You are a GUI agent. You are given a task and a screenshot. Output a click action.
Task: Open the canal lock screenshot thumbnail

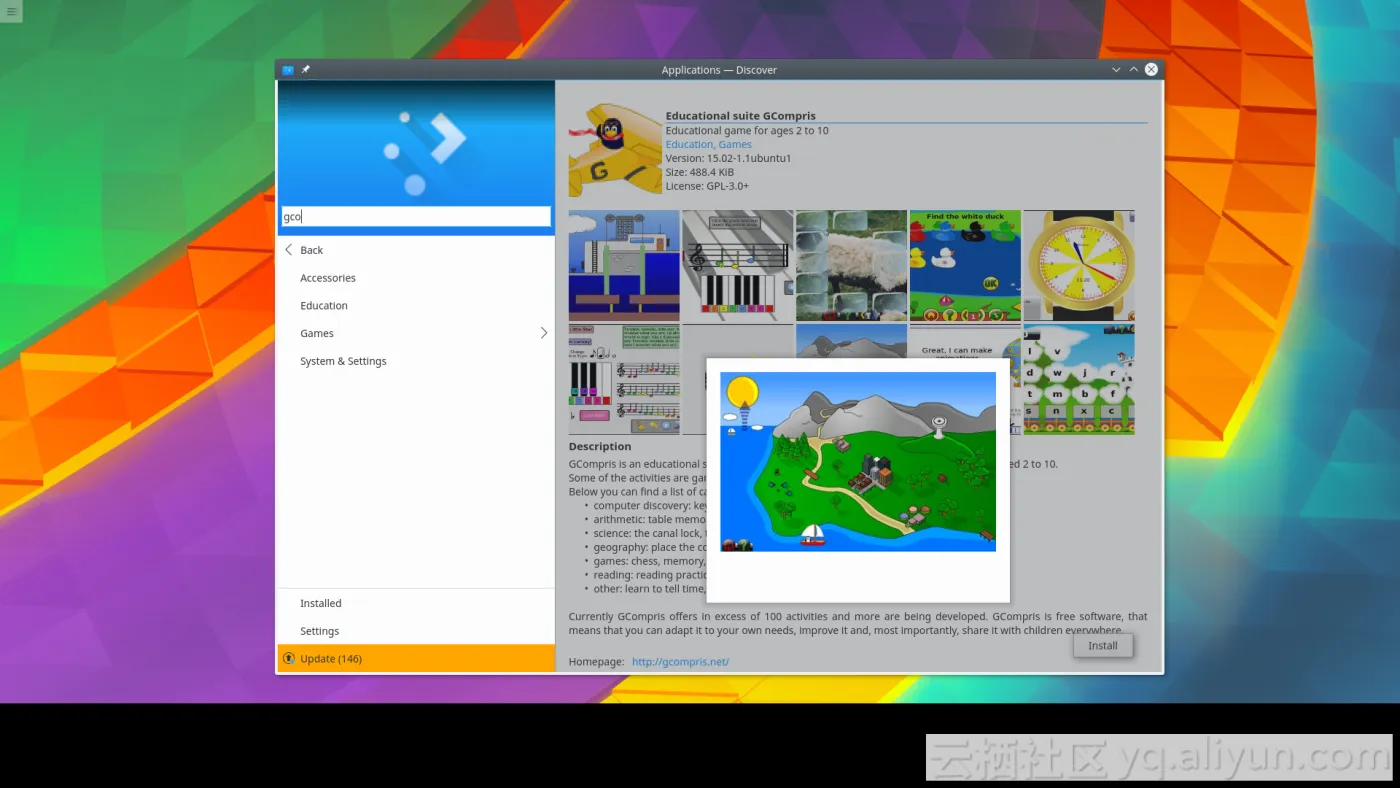click(624, 266)
